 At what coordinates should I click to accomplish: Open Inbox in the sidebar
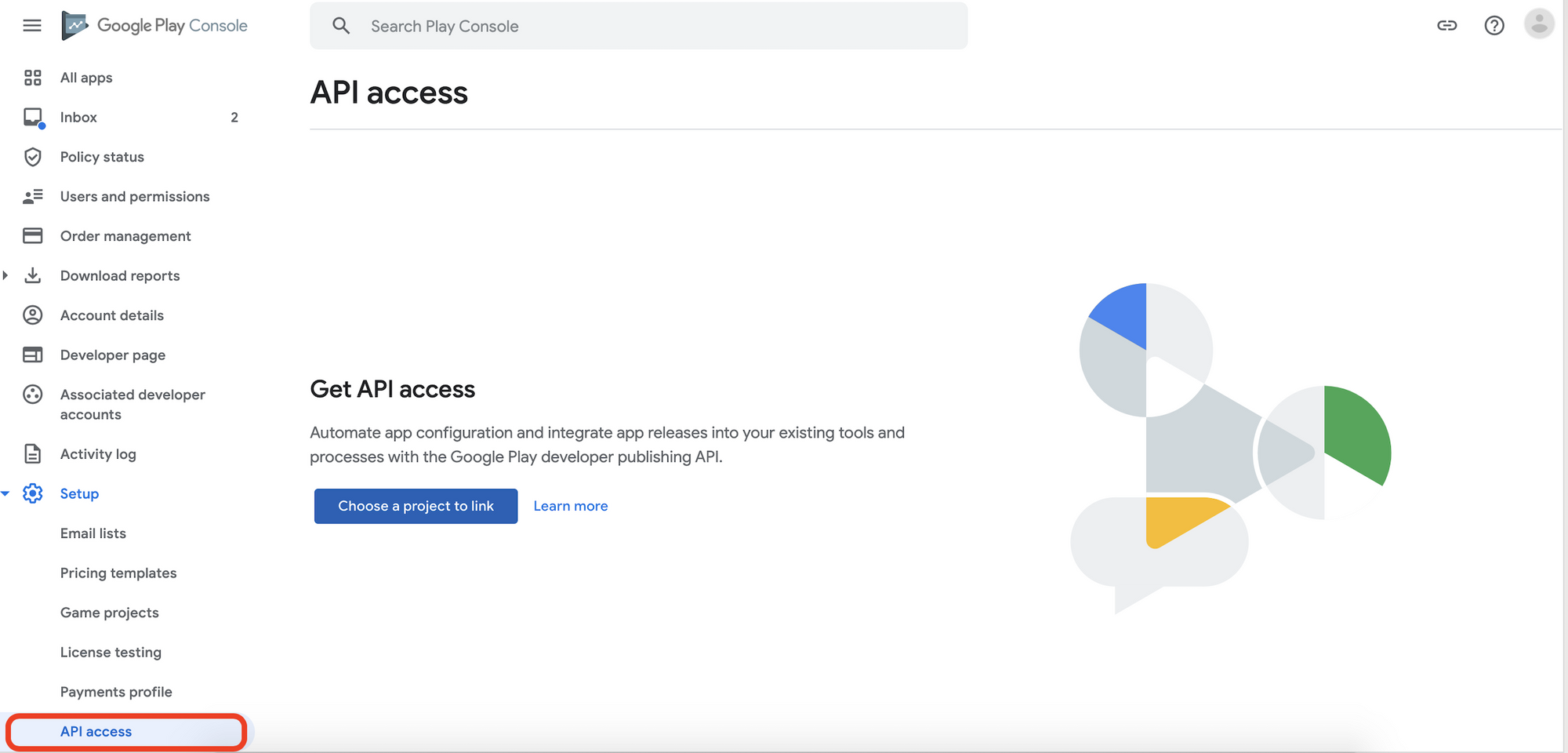tap(78, 118)
